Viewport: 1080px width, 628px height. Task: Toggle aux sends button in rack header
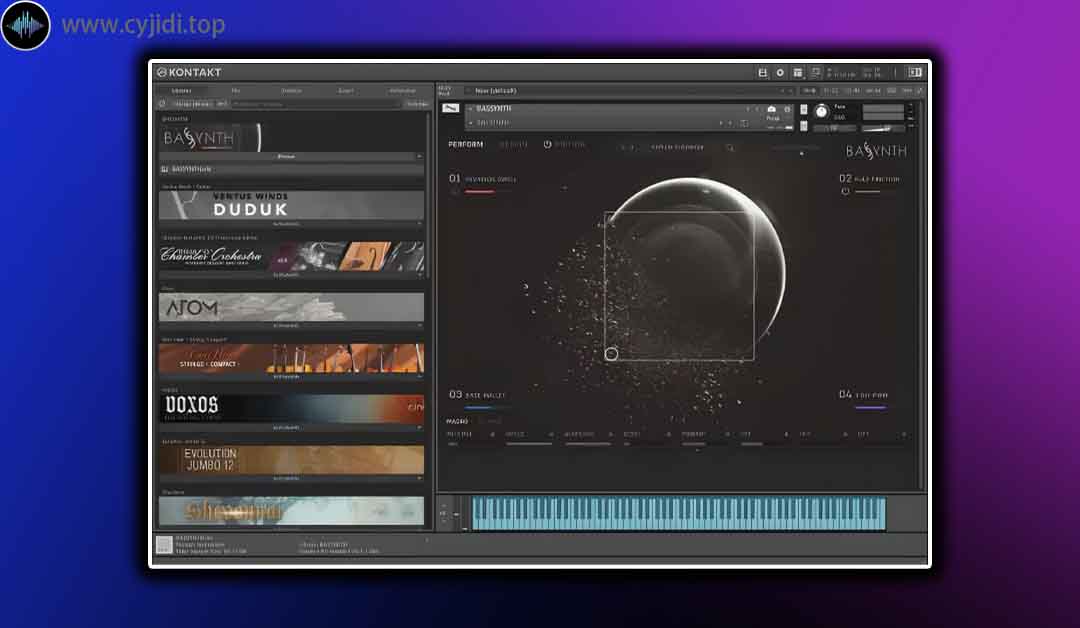tap(908, 91)
